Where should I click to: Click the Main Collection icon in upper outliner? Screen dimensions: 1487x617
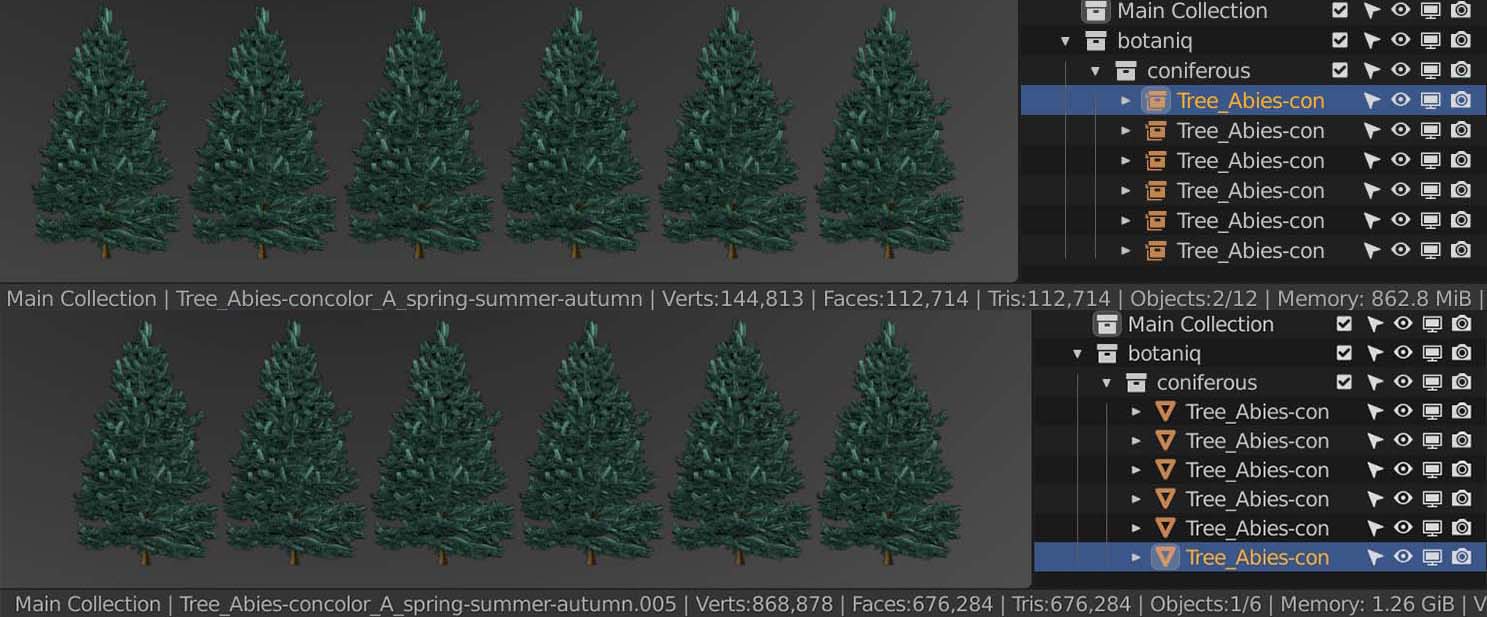[x=1096, y=11]
